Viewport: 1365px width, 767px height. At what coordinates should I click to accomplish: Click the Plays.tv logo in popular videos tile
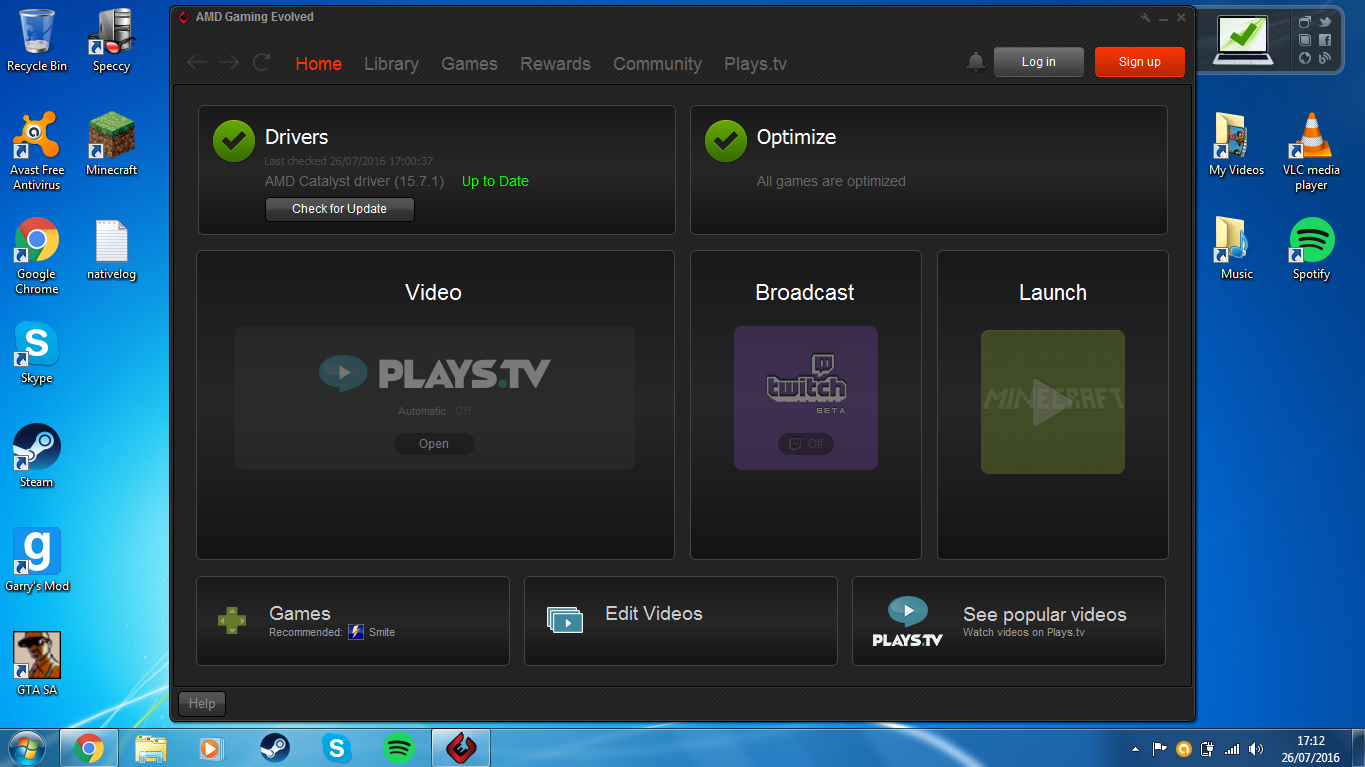pyautogui.click(x=908, y=622)
